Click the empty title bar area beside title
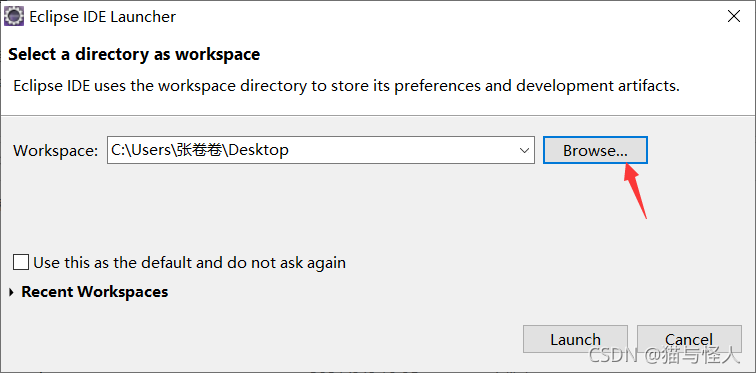756x373 pixels. tap(448, 17)
